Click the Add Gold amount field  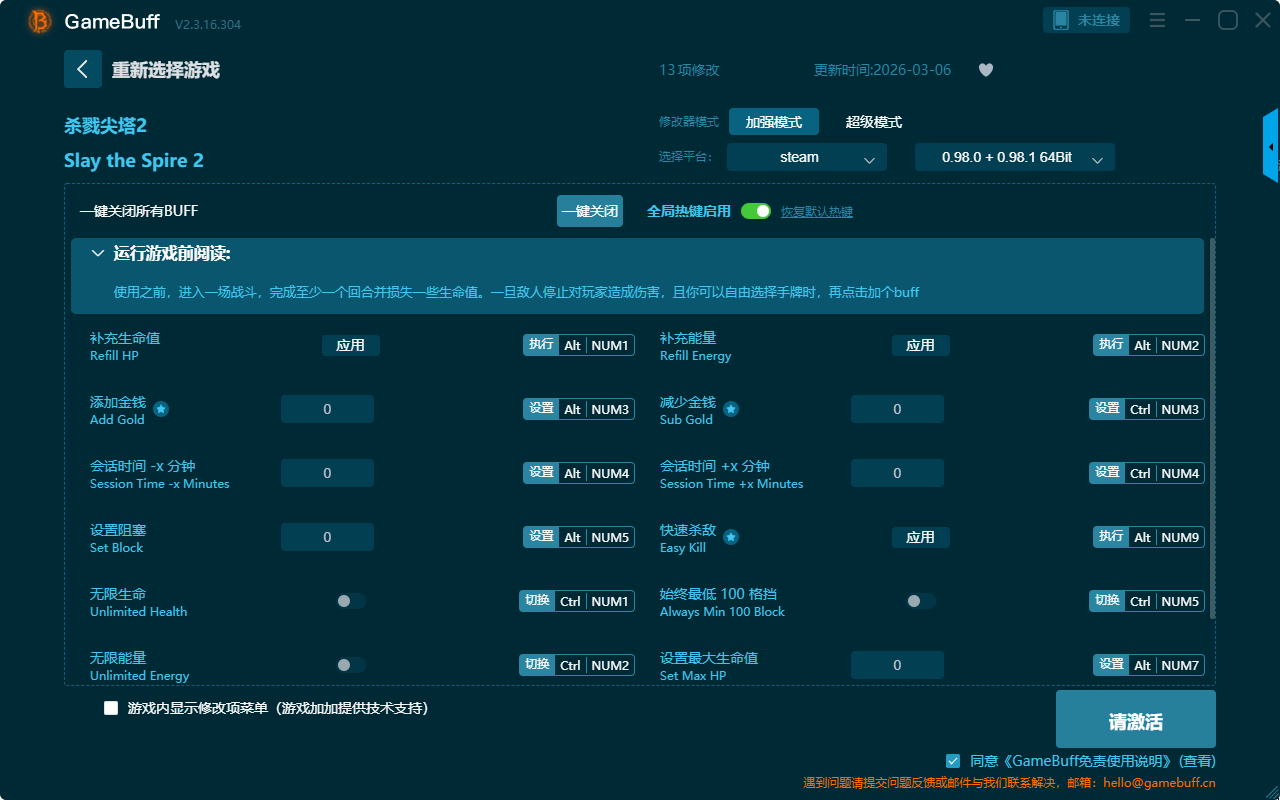tap(327, 409)
